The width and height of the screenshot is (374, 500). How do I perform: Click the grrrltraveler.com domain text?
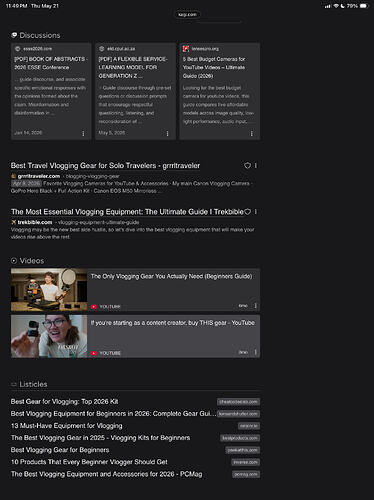click(39, 176)
